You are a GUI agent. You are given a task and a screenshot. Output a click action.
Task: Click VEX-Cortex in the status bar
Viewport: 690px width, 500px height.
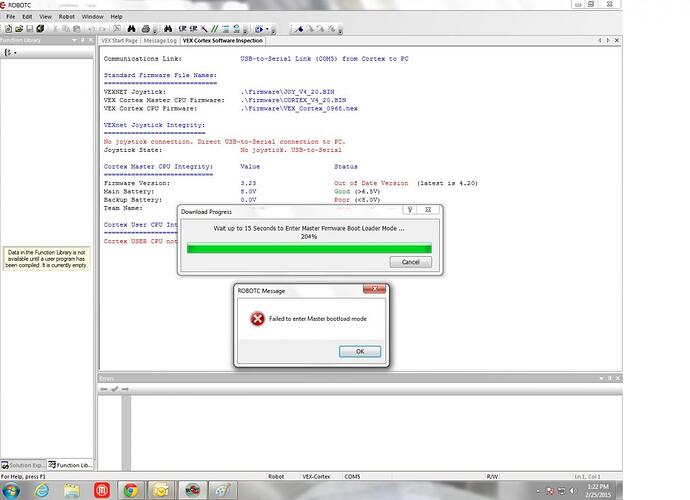point(316,477)
